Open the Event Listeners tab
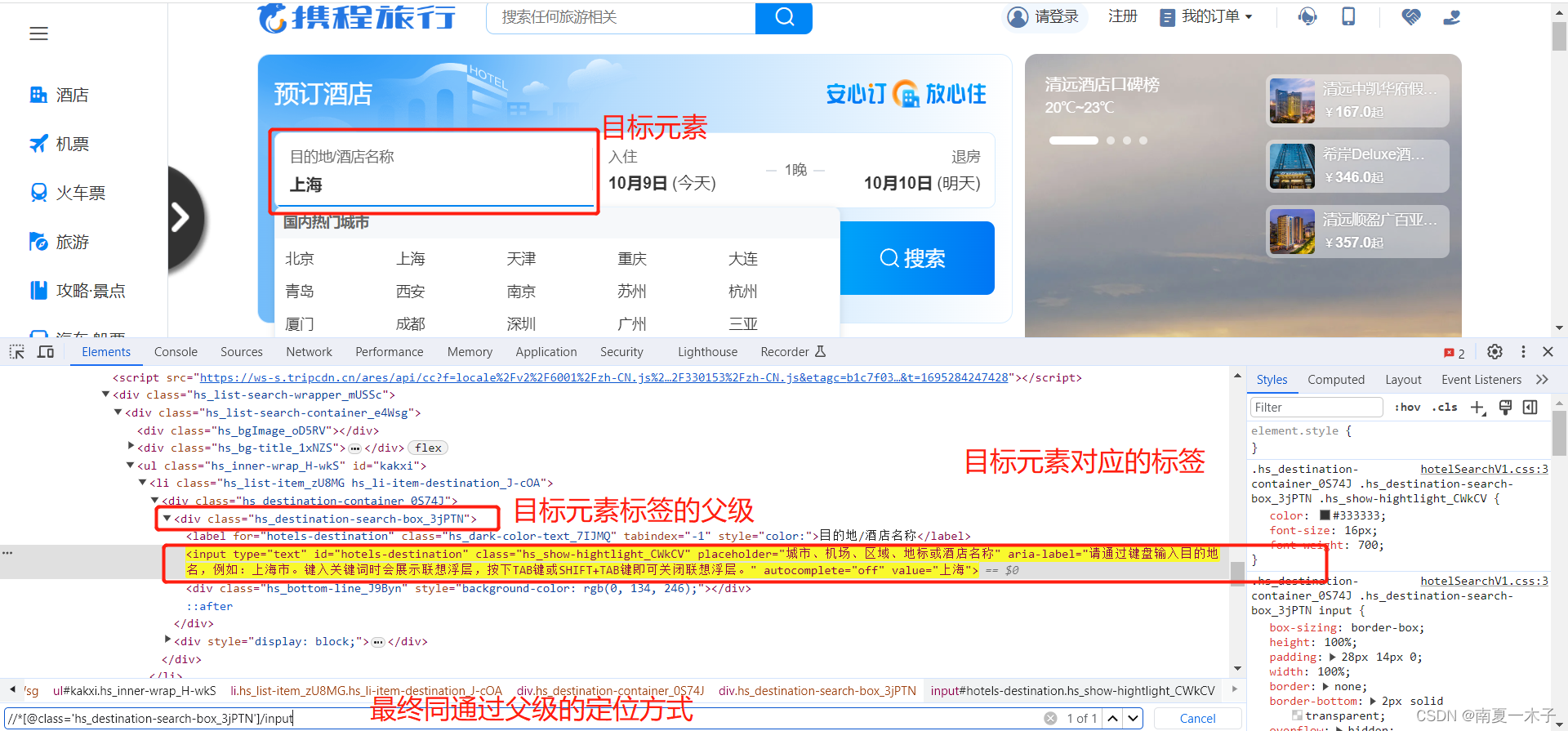Viewport: 1568px width, 731px height. click(x=1481, y=380)
